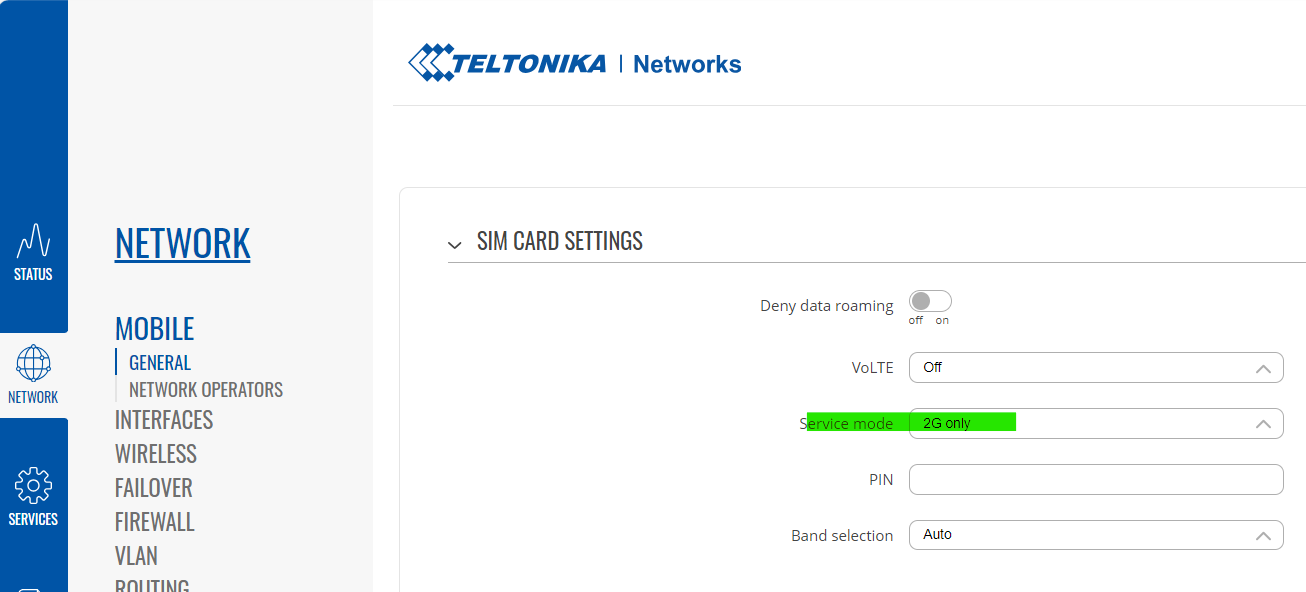Open the Wireless menu item
Image resolution: width=1306 pixels, height=592 pixels.
(156, 453)
